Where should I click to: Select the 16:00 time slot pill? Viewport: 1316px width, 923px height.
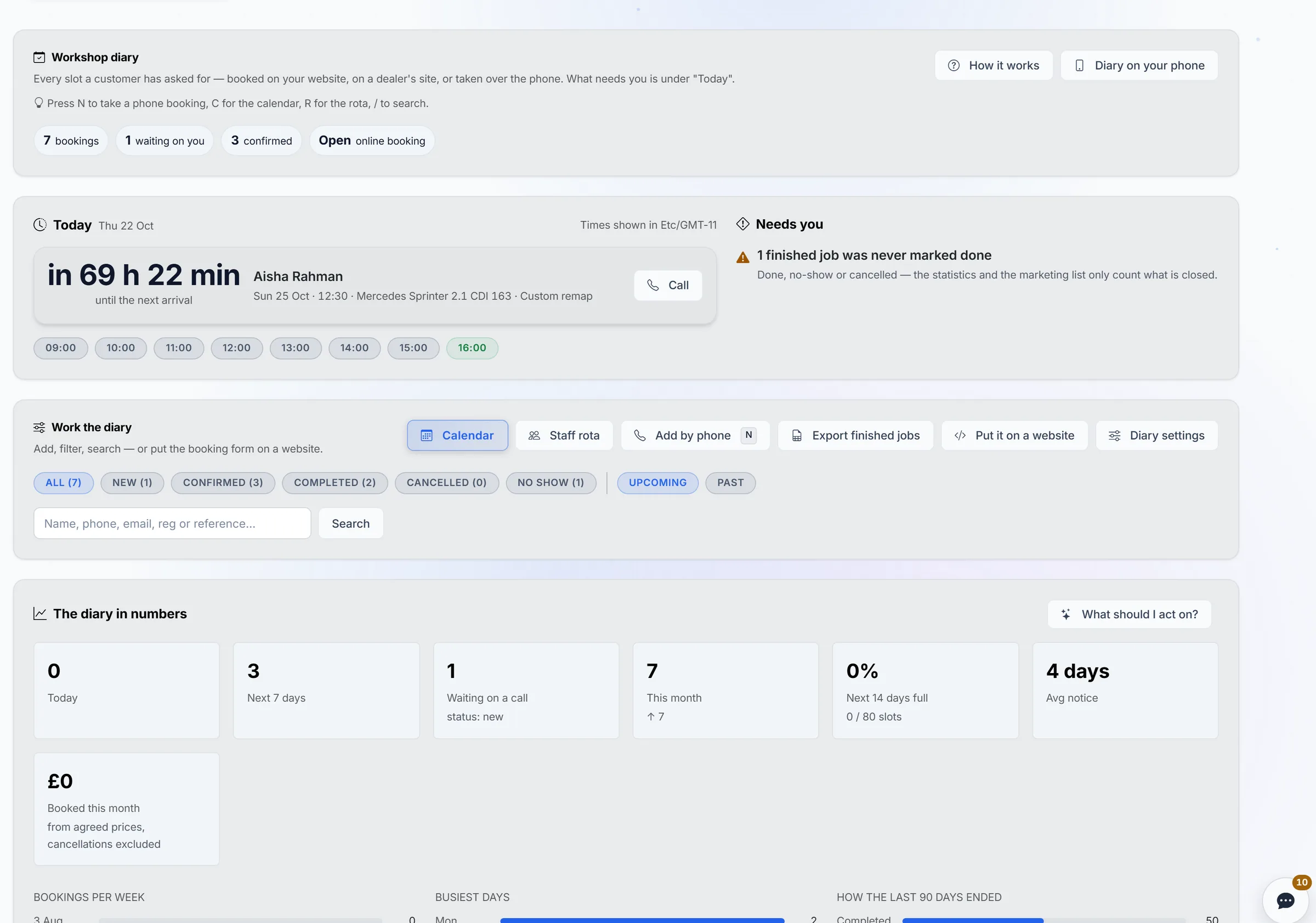[472, 348]
